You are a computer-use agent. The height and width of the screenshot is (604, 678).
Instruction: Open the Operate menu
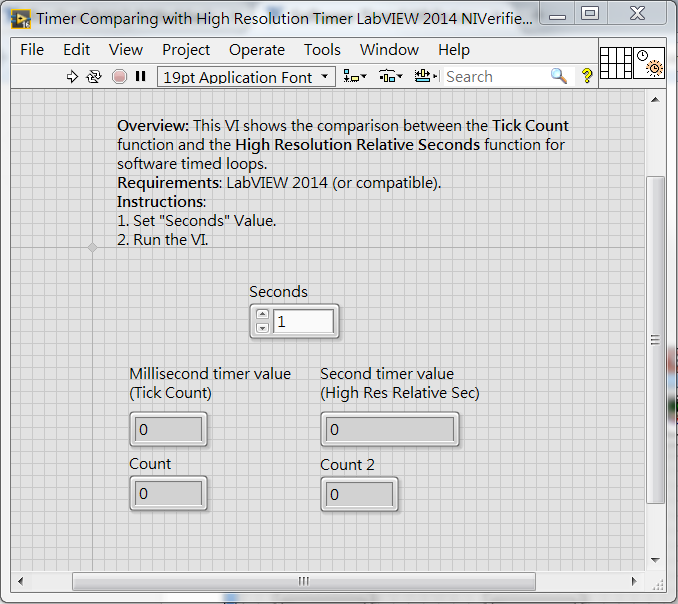257,50
